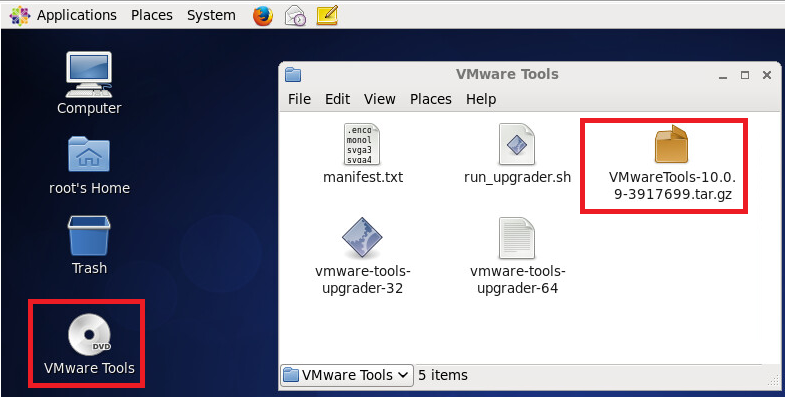785x397 pixels.
Task: Open the Places menu in top panel
Action: pyautogui.click(x=152, y=16)
